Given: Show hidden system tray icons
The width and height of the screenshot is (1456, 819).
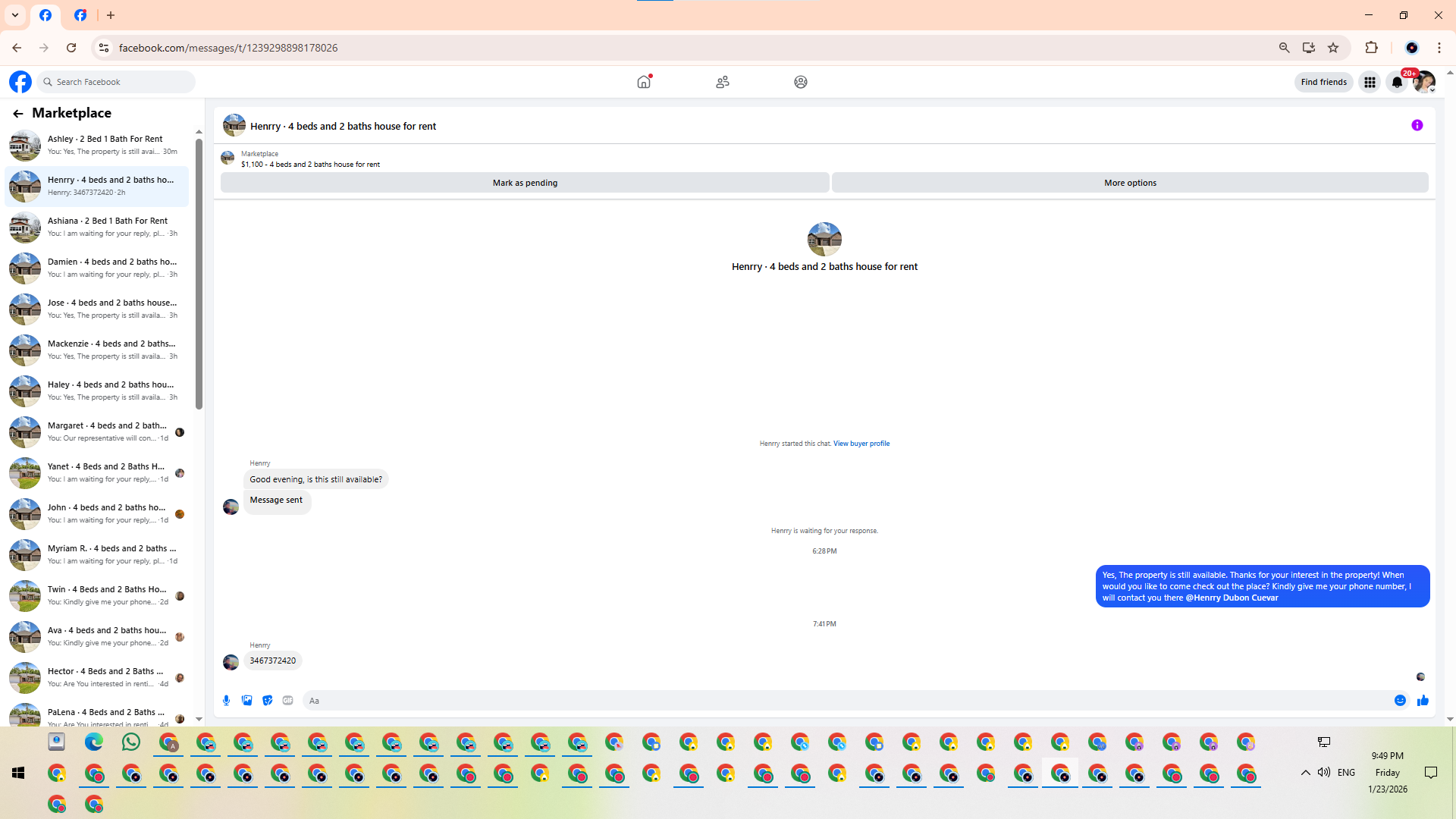Looking at the screenshot, I should [1305, 773].
